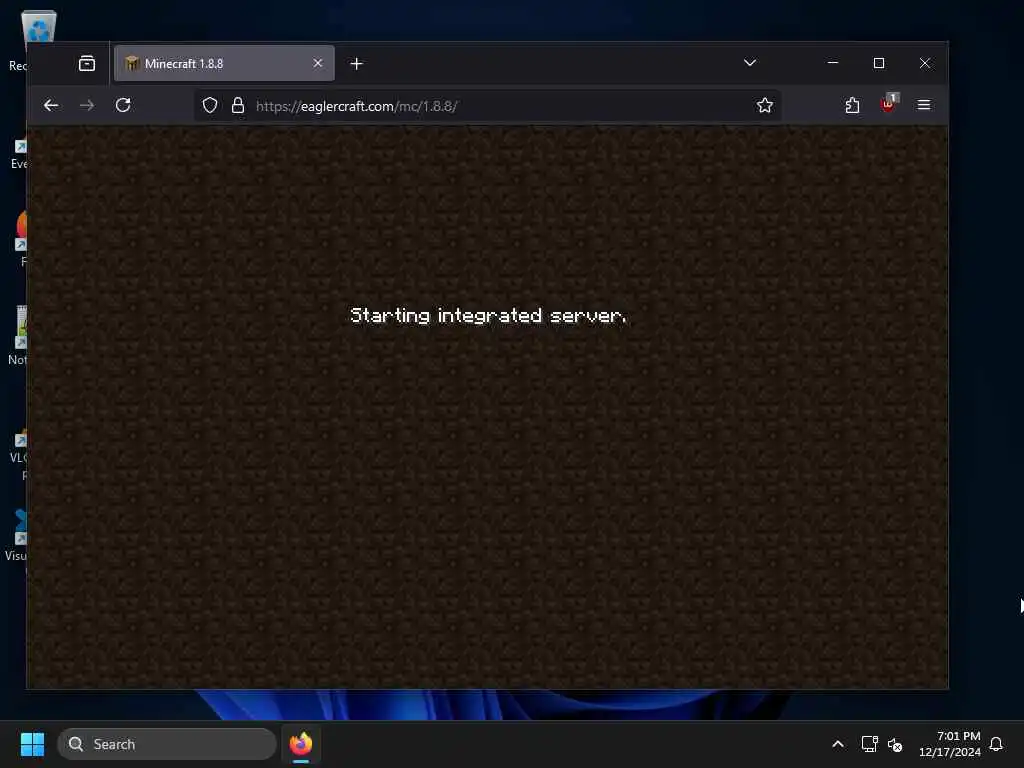Open notifications bell icon

(x=996, y=744)
